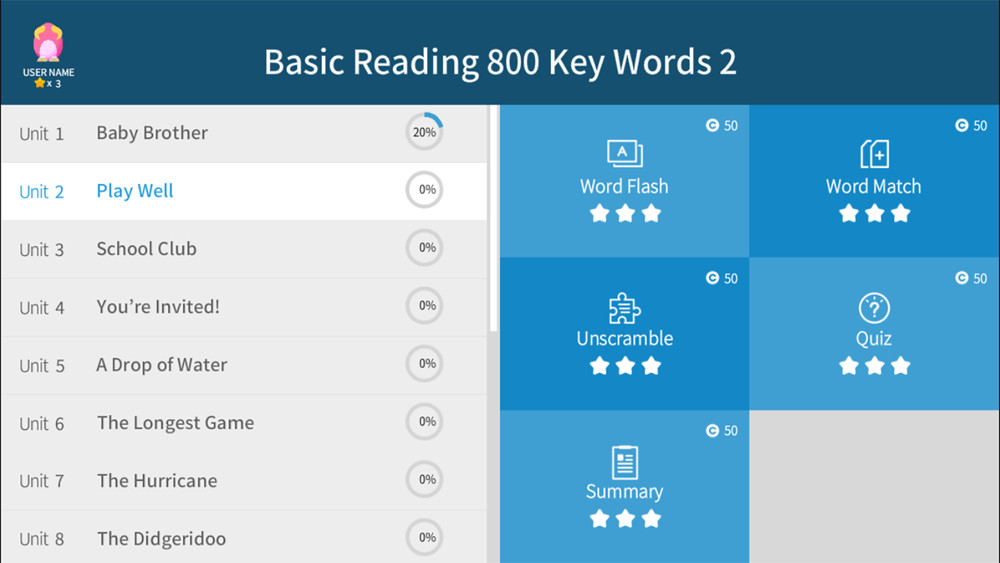Start the Quiz question mark icon
The image size is (1000, 563).
pyautogui.click(x=874, y=308)
